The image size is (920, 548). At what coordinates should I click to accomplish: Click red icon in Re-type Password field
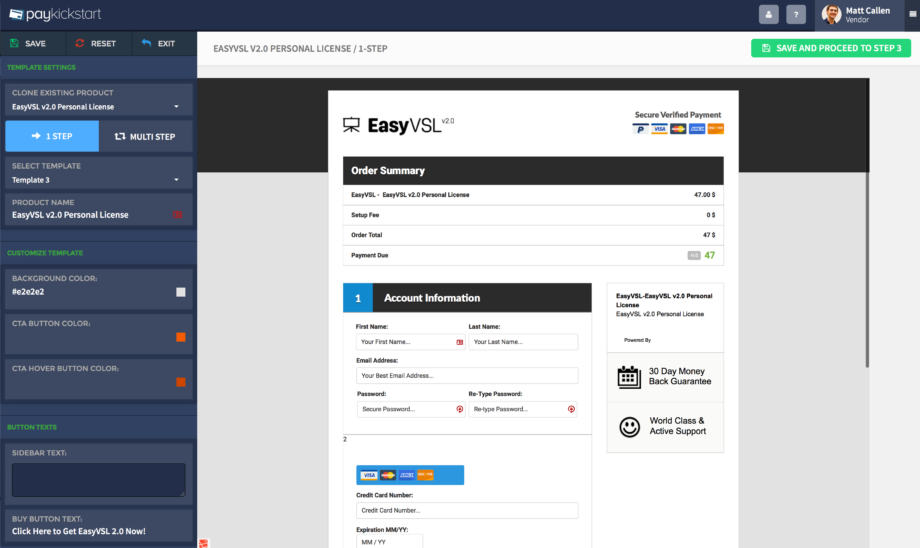point(571,409)
